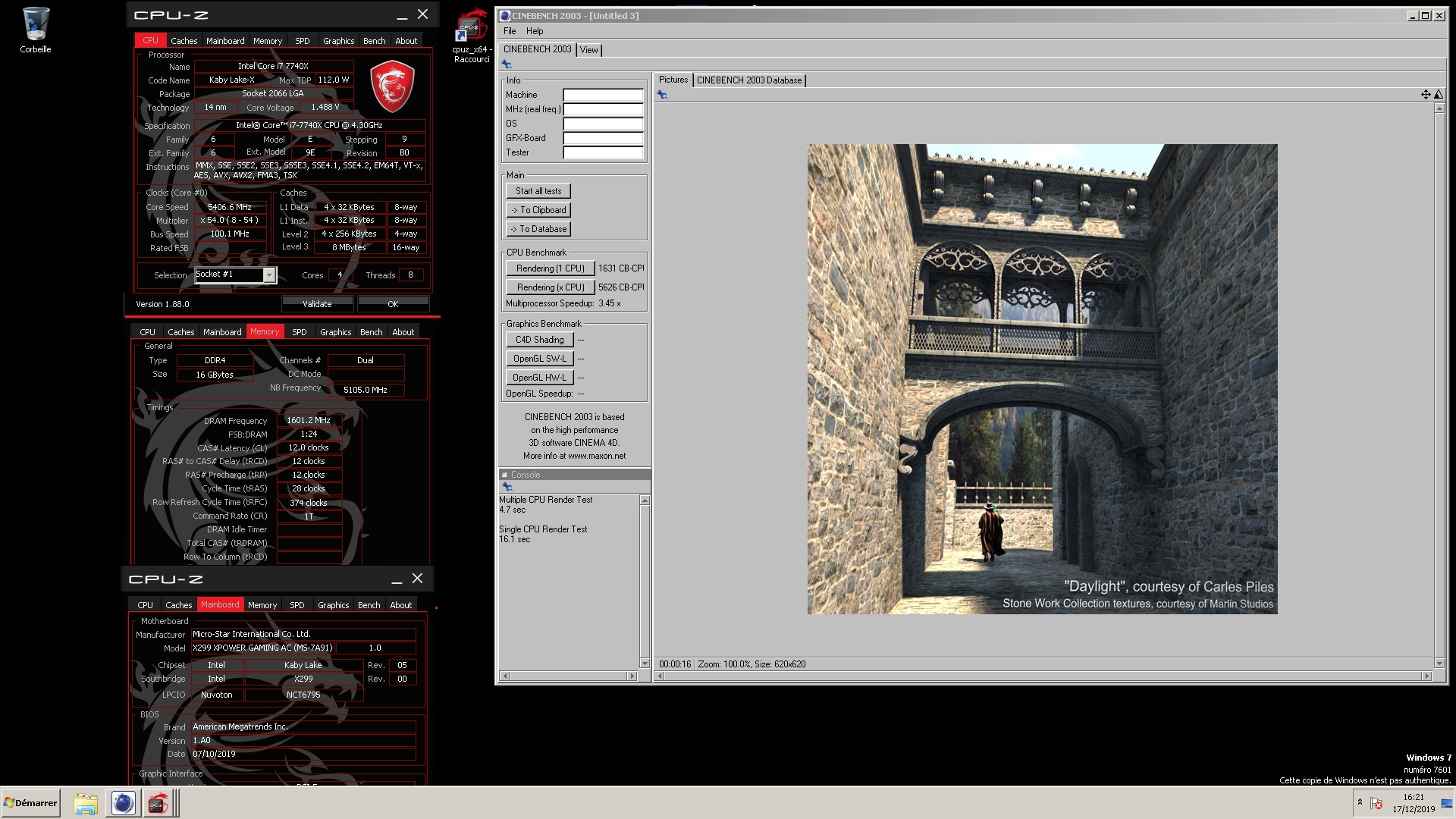Click the CINEBENCH title bar application icon
The height and width of the screenshot is (819, 1456).
(x=505, y=15)
